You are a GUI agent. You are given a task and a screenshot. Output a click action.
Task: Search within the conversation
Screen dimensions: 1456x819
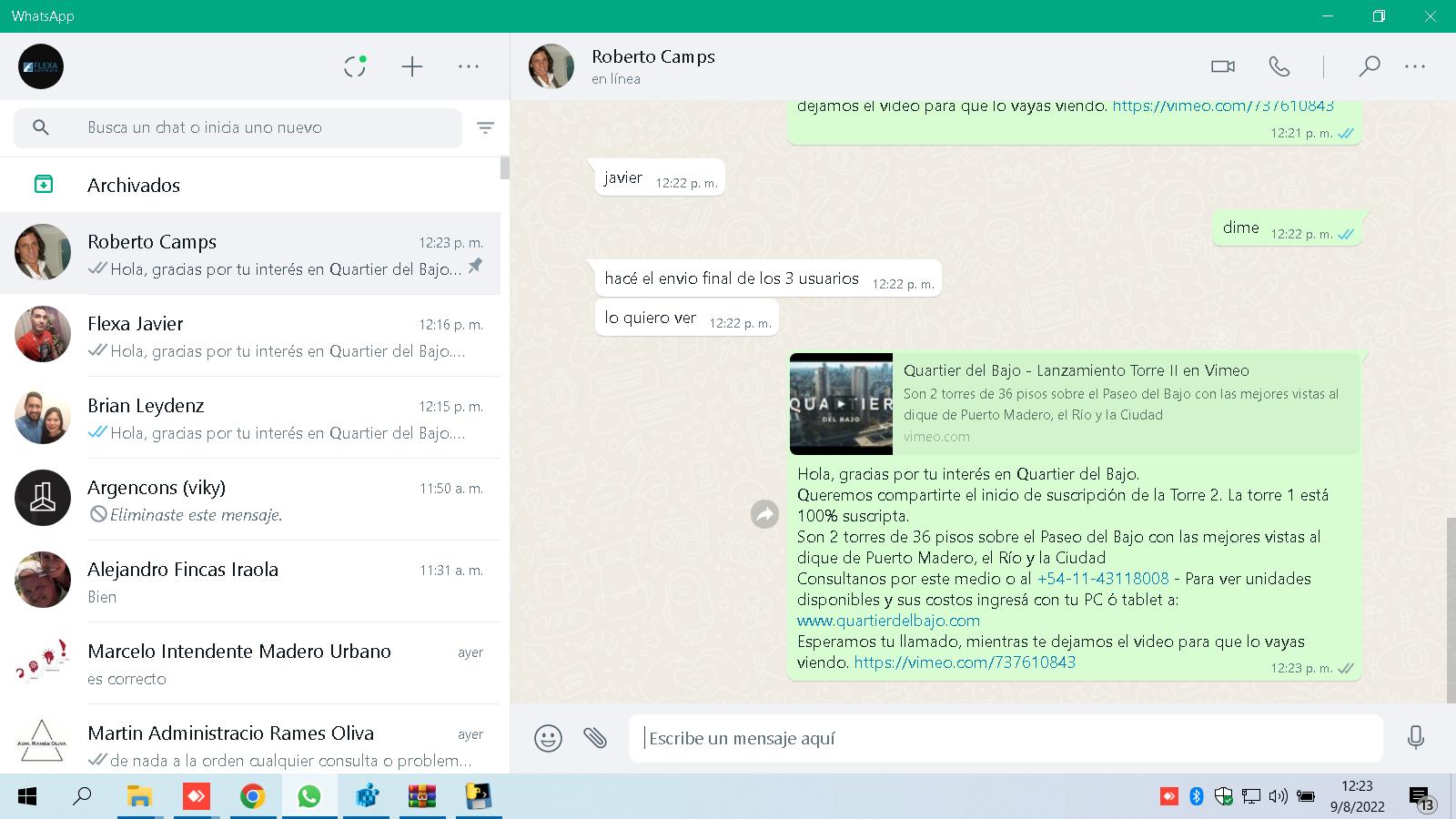[x=1369, y=66]
